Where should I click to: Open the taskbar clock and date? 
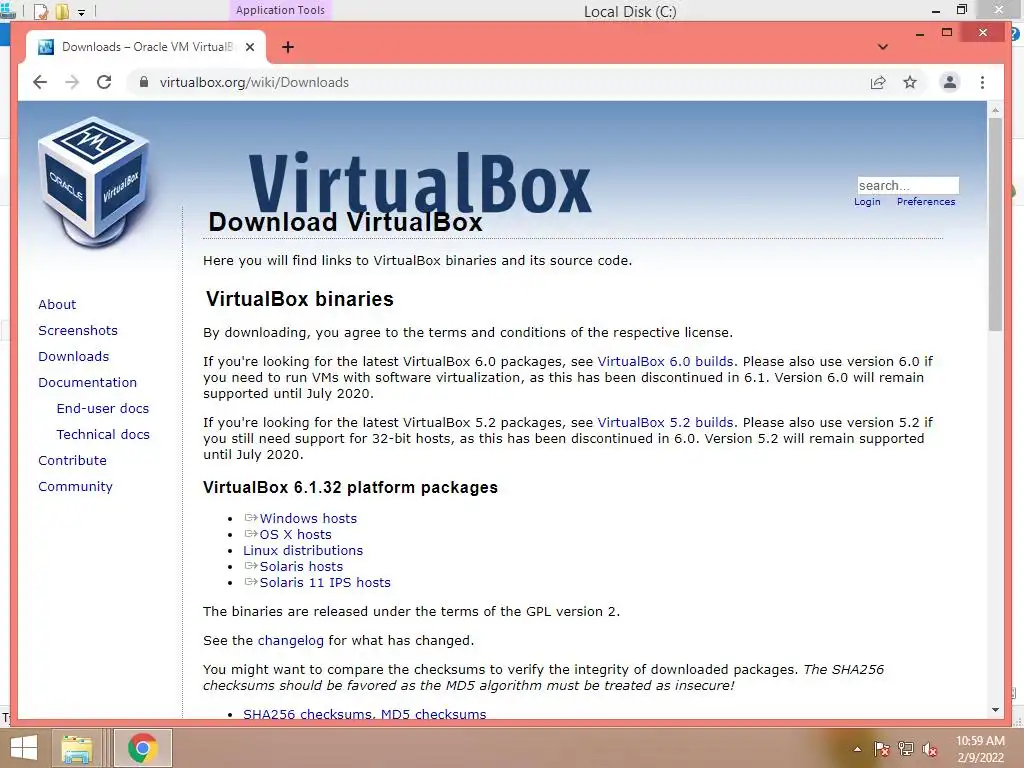pos(980,749)
